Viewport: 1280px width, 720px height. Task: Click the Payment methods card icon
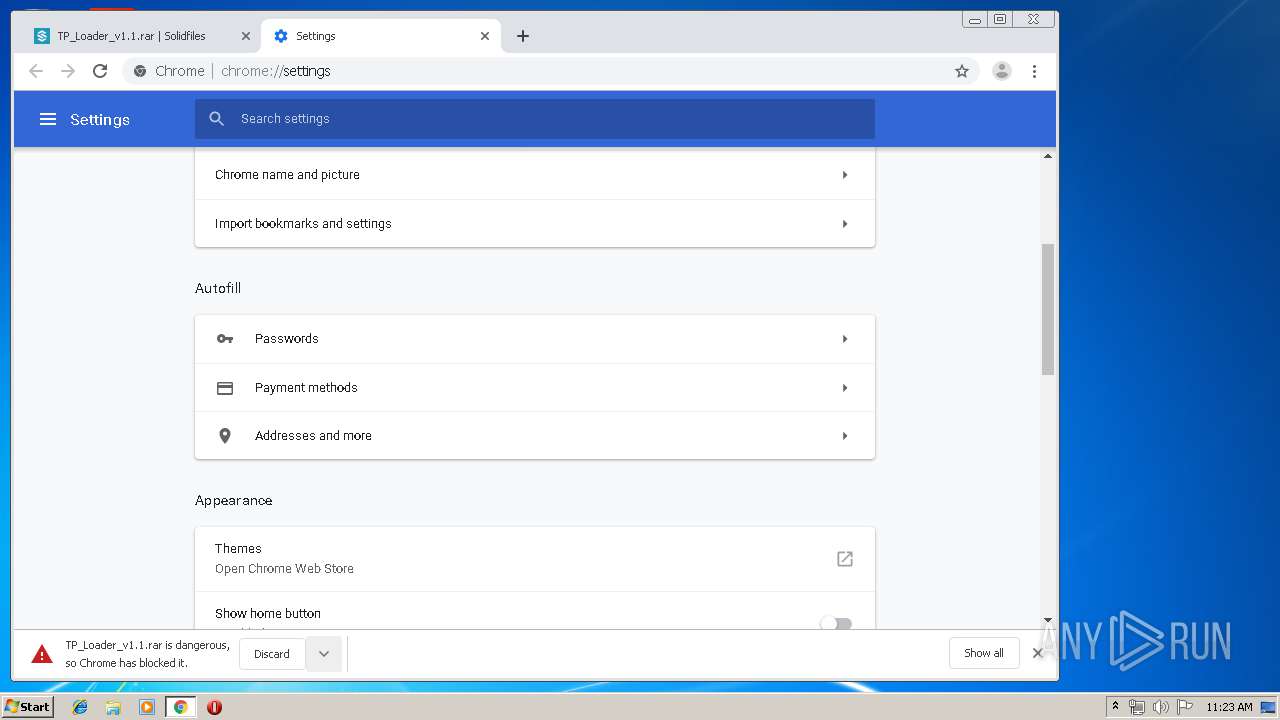(x=225, y=388)
